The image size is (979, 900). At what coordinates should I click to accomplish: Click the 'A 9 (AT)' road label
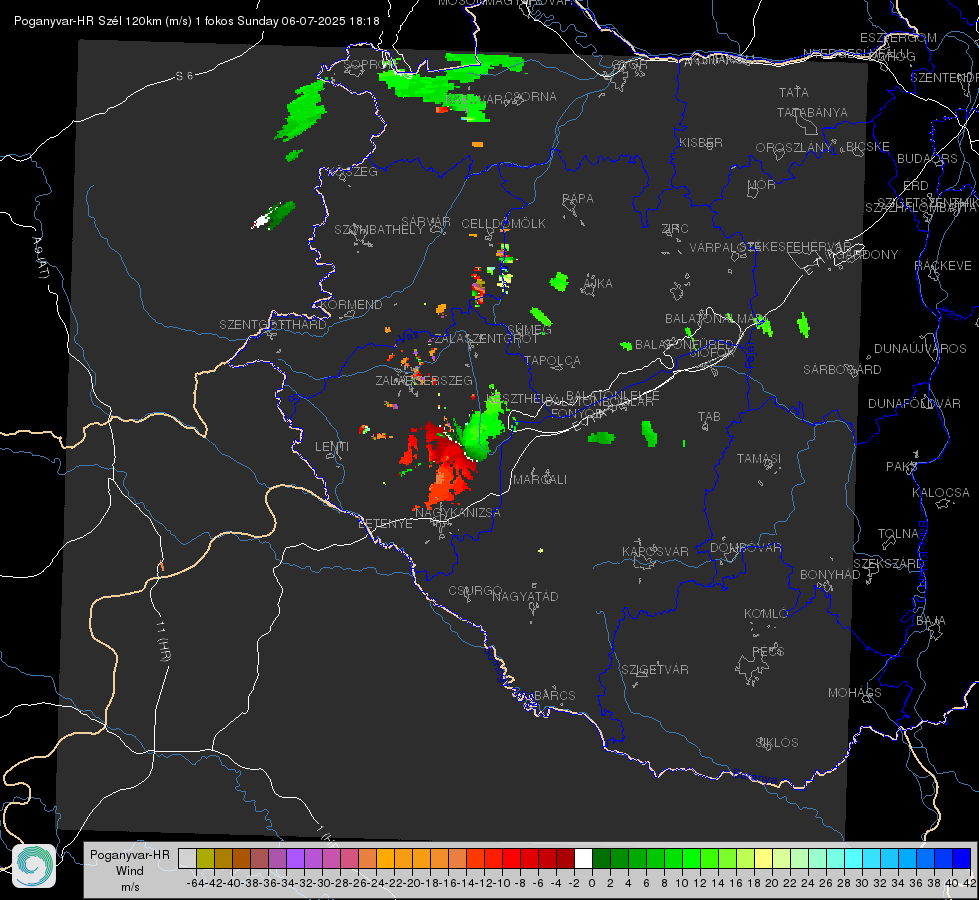[39, 257]
